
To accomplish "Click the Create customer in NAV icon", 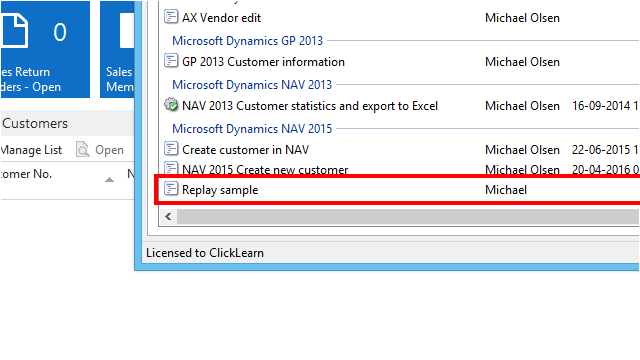I will pos(171,149).
